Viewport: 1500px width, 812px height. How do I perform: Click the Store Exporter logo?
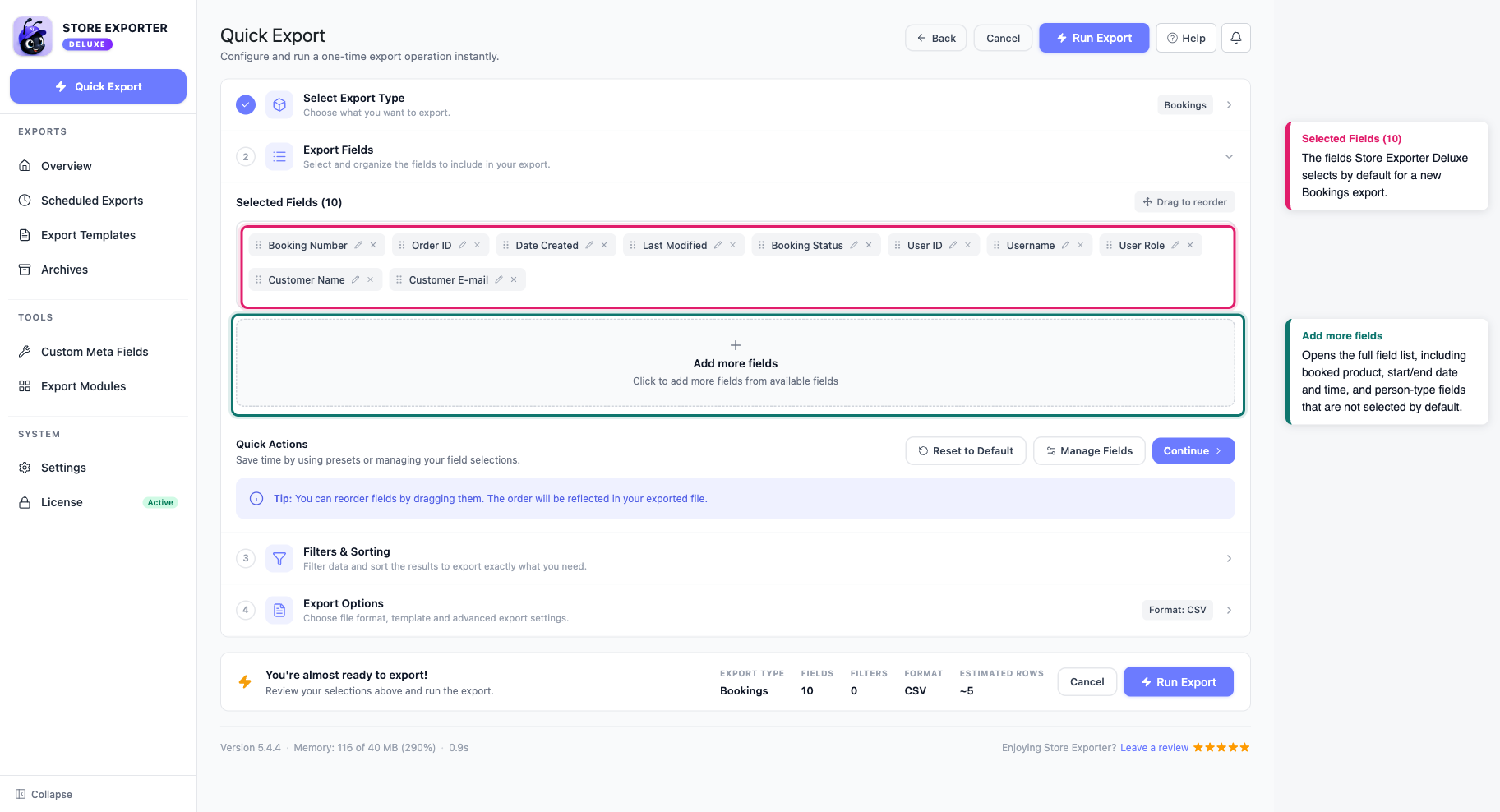pos(33,36)
